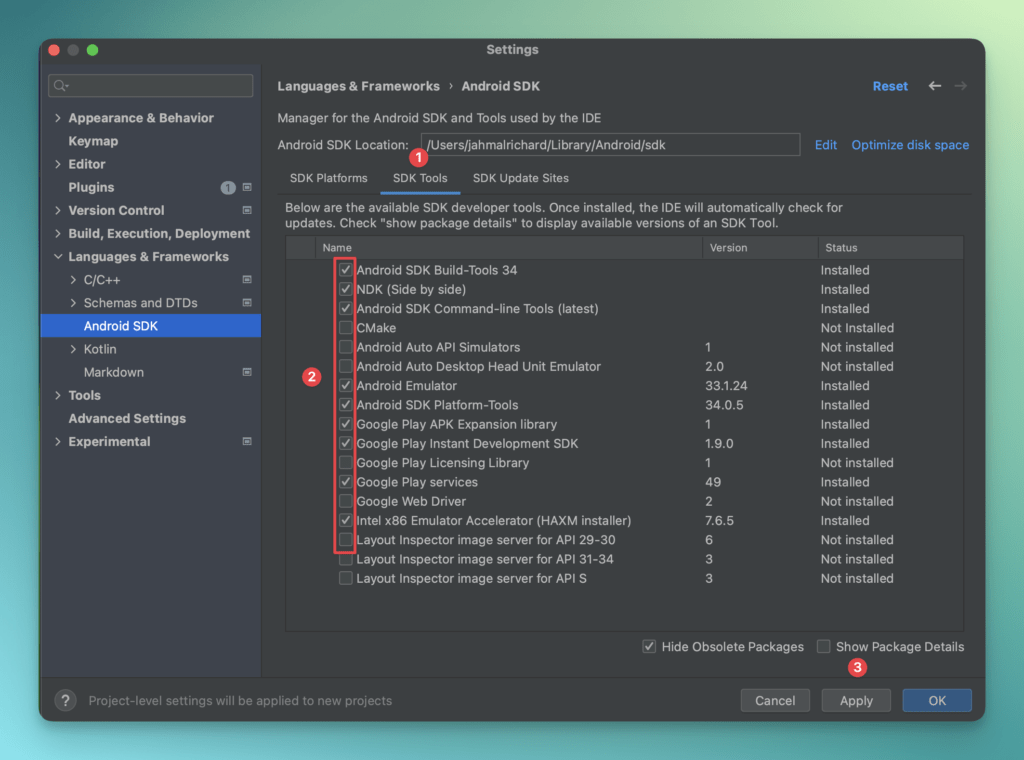Click the project-level icon beside Version Control
This screenshot has height=760, width=1024.
(247, 210)
